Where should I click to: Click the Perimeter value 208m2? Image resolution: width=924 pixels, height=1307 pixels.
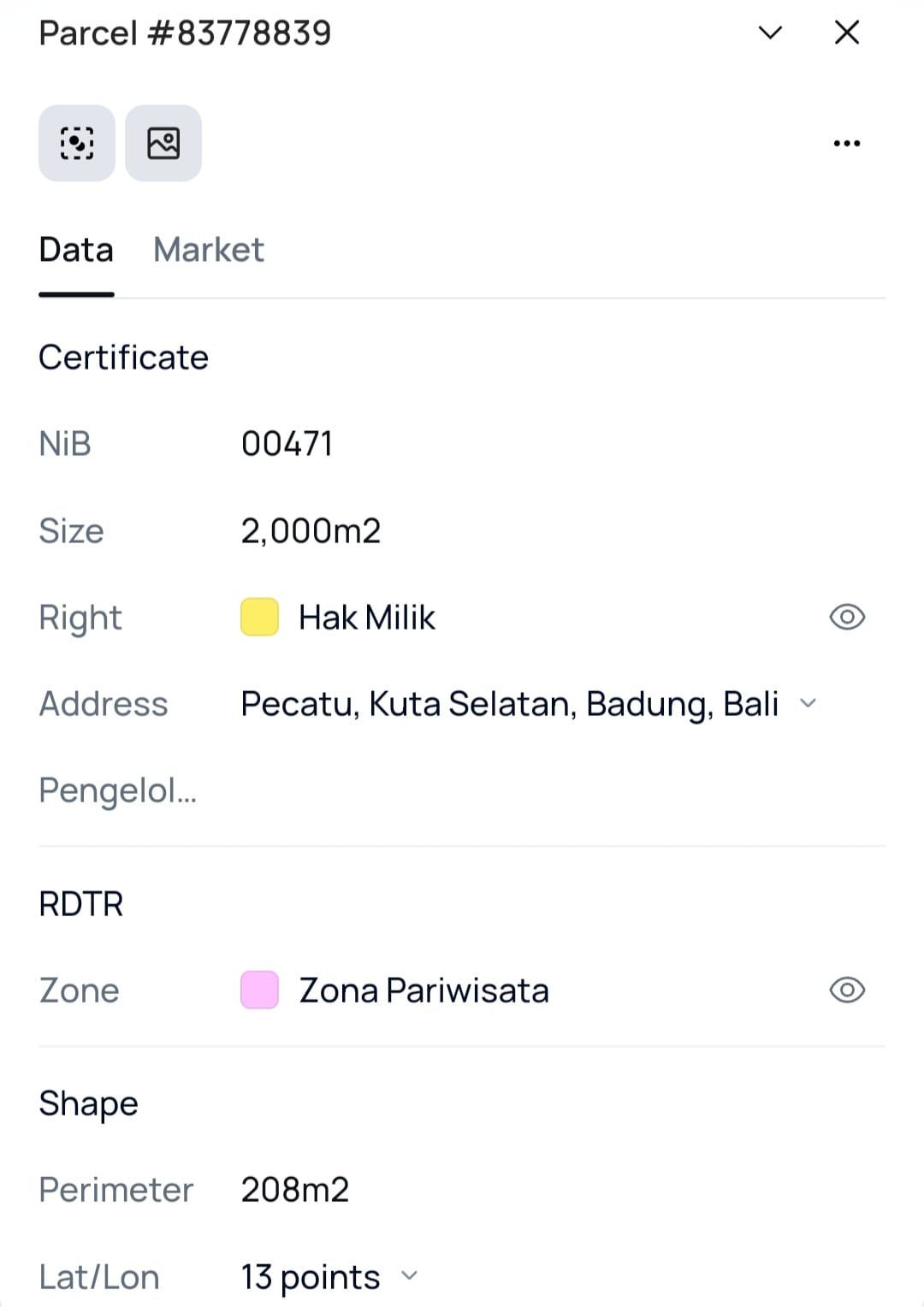point(295,1190)
